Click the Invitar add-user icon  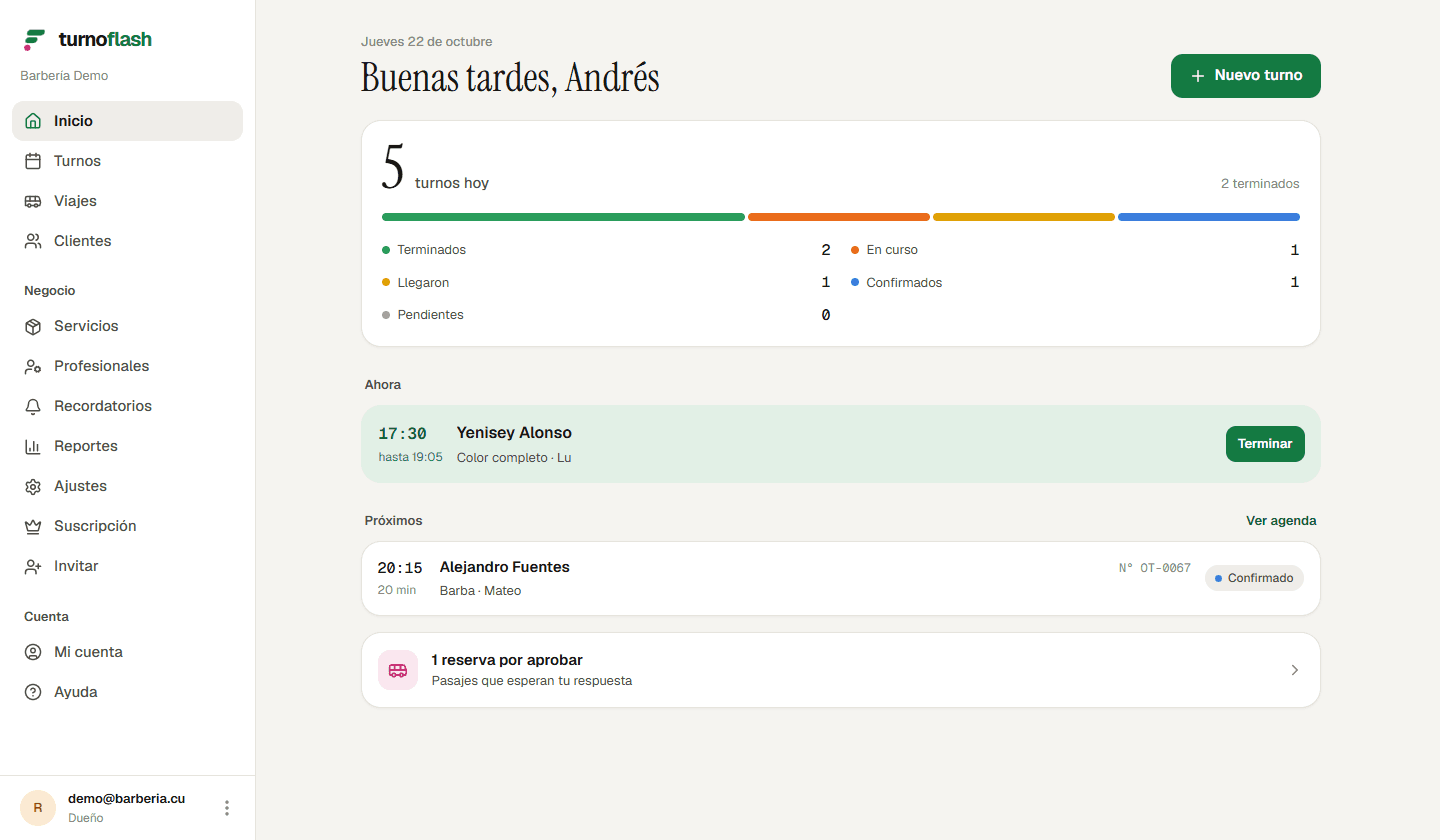(x=33, y=566)
